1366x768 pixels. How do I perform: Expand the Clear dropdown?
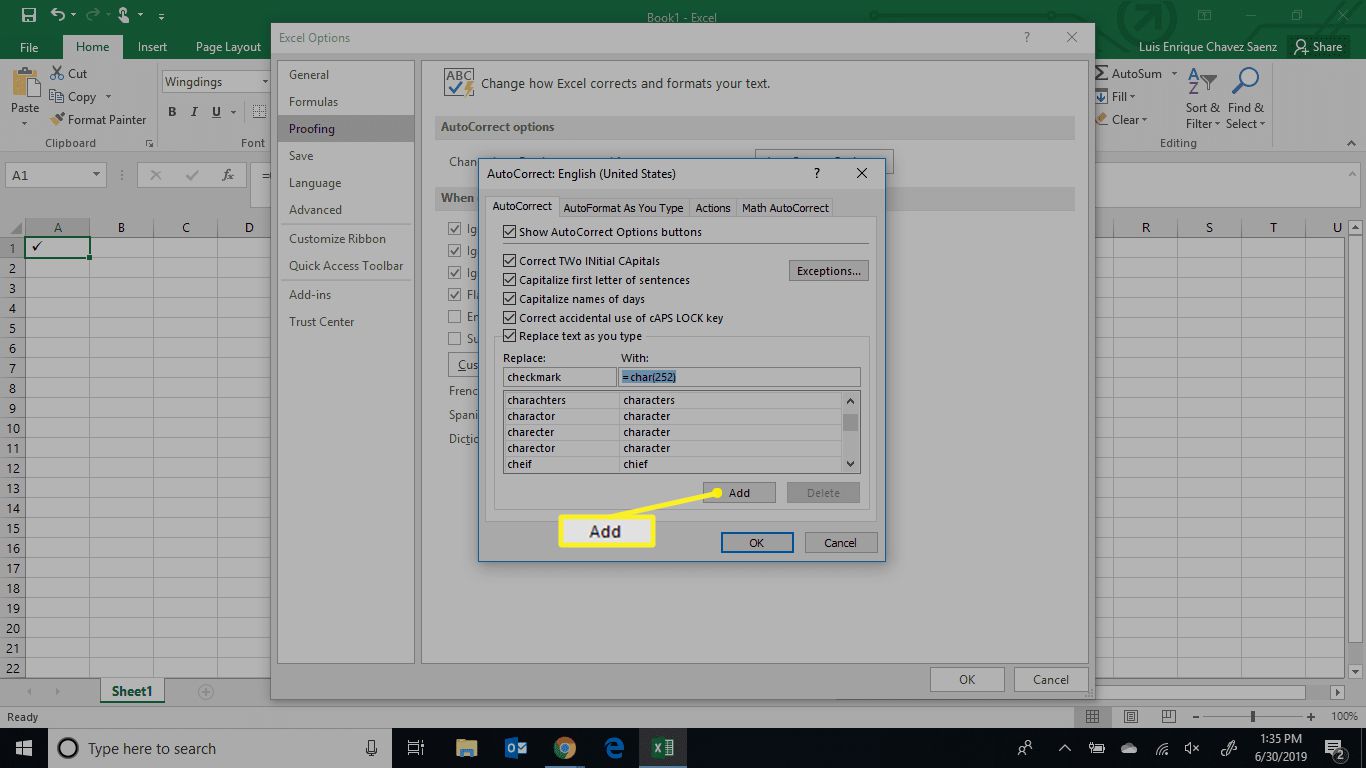1144,119
